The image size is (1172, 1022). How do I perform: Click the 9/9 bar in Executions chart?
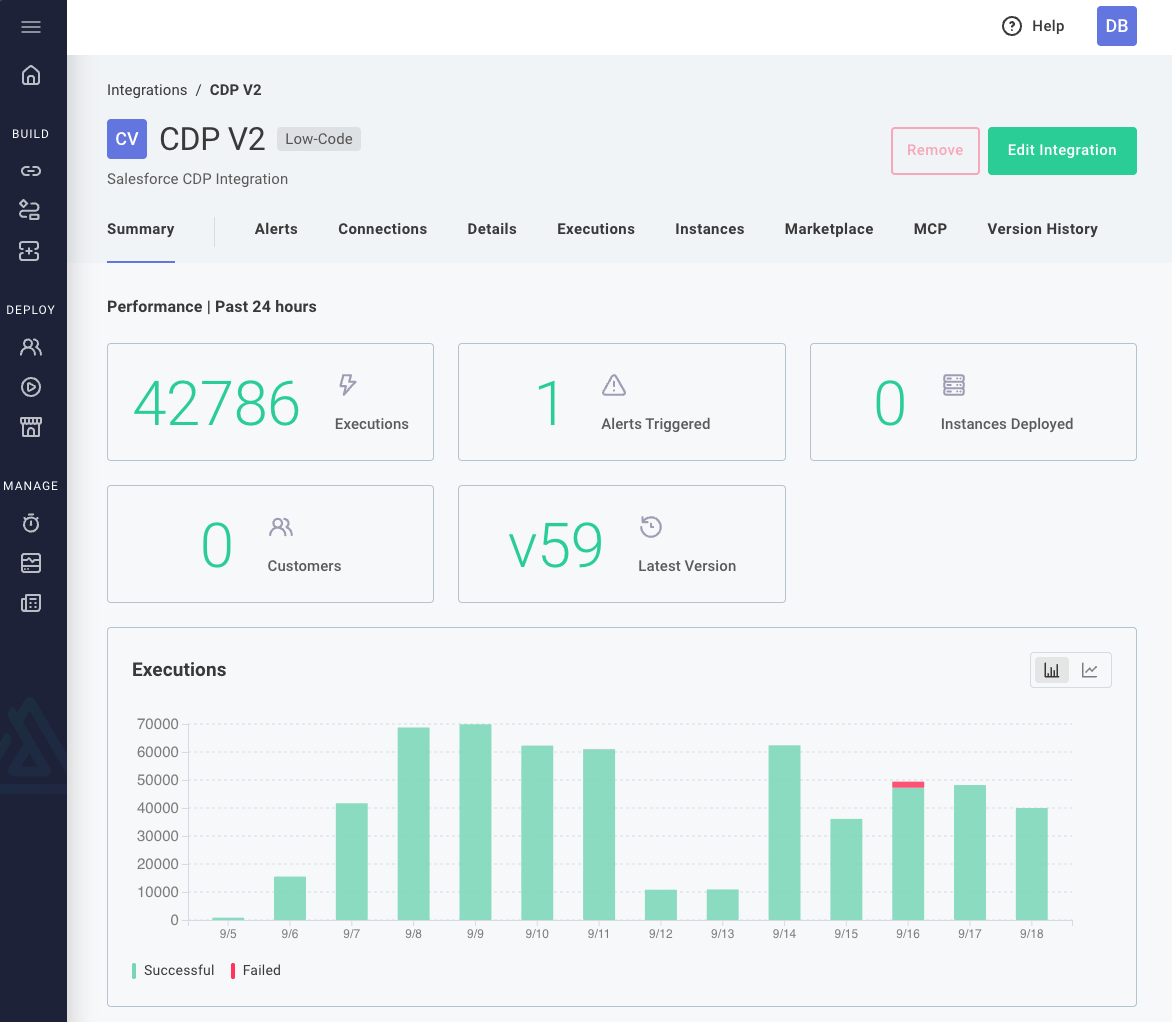pos(475,822)
